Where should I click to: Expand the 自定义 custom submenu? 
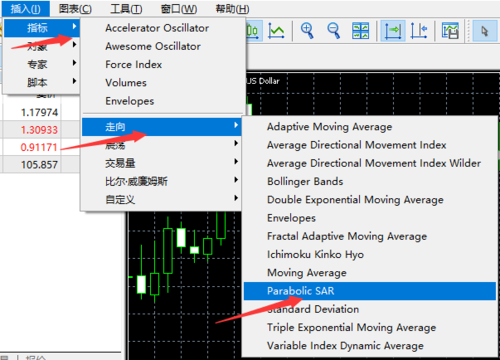[161, 200]
